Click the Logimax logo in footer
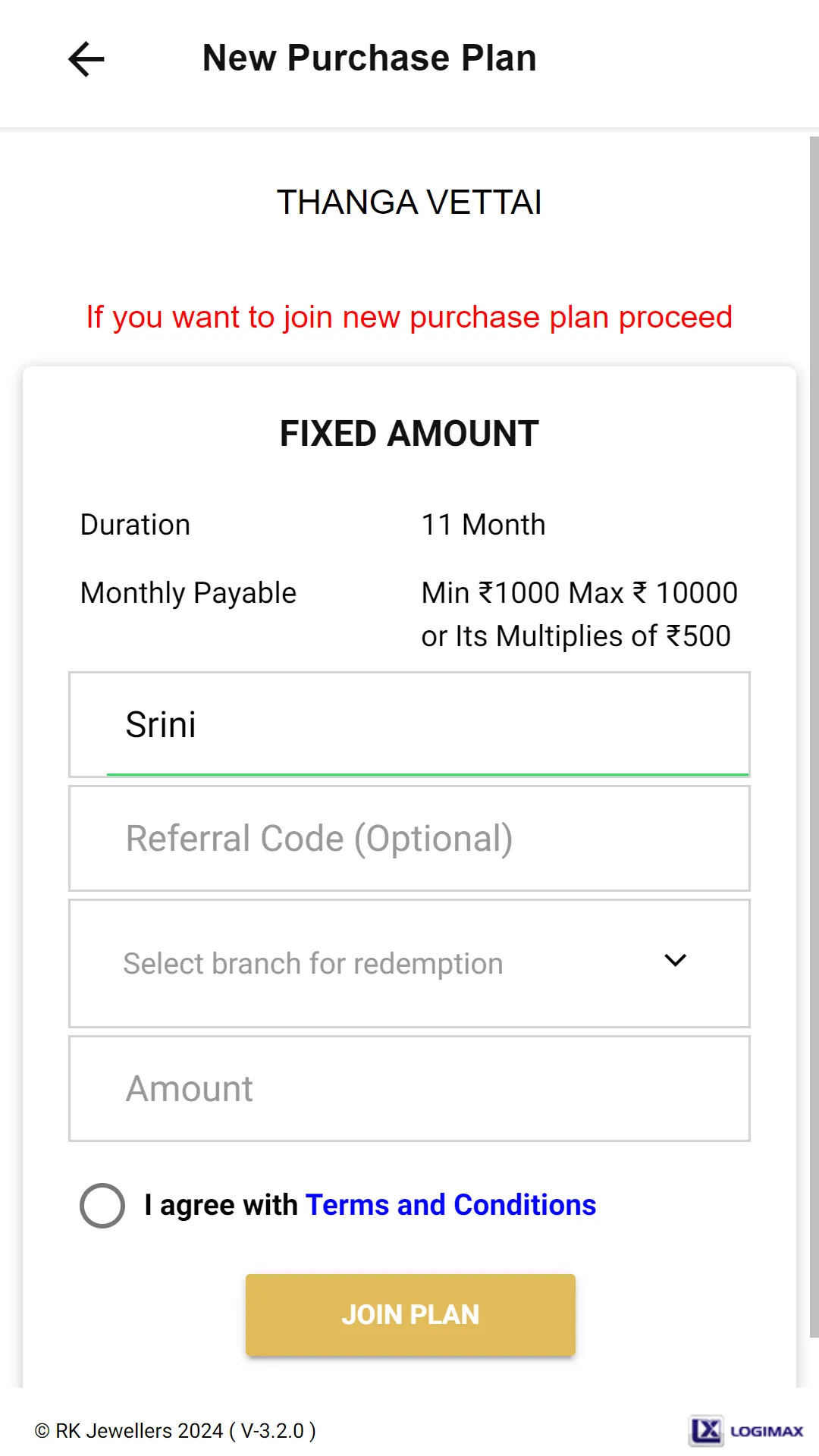Viewport: 819px width, 1456px height. [x=746, y=1430]
